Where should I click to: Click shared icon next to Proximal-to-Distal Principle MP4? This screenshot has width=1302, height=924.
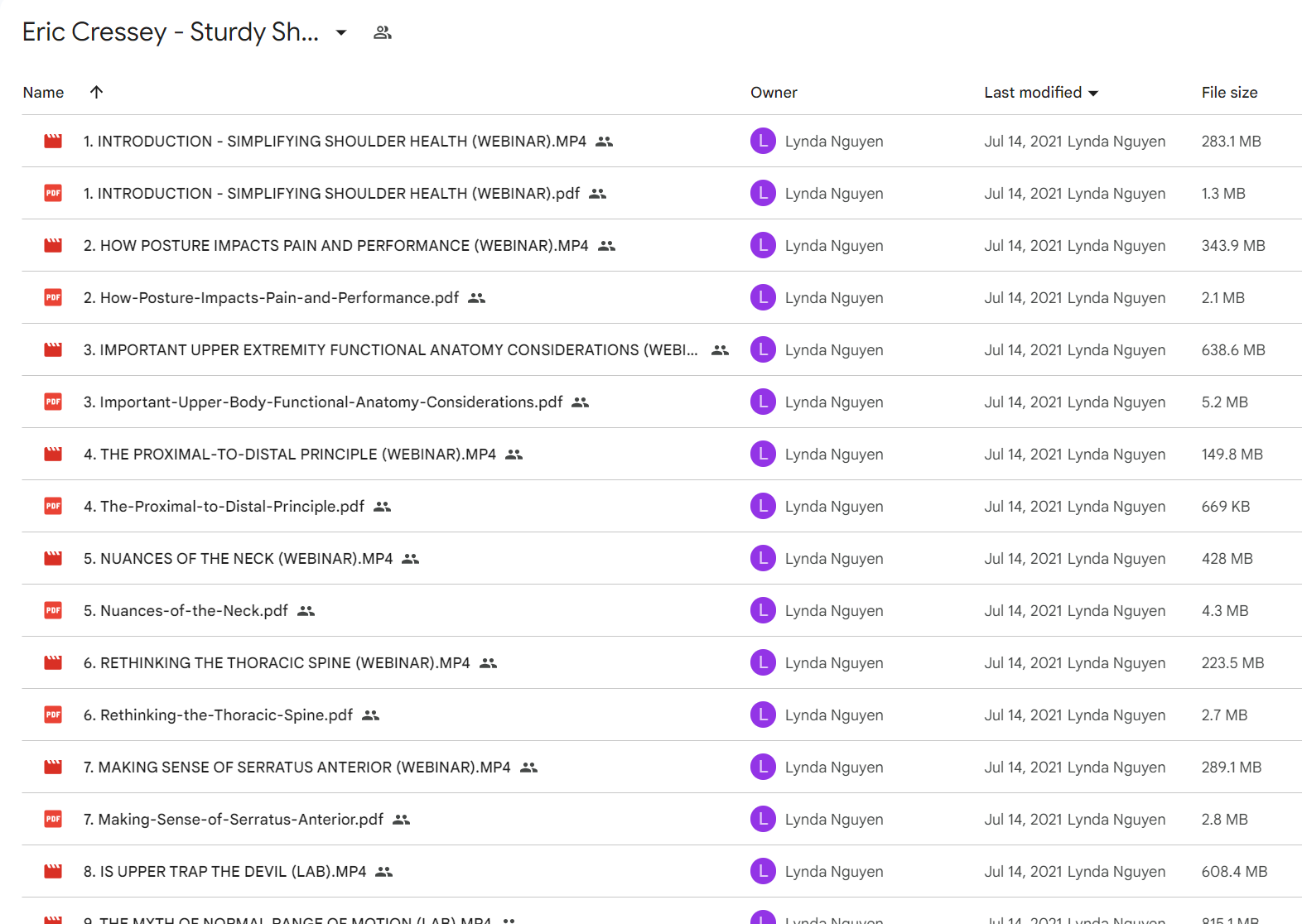pos(514,455)
